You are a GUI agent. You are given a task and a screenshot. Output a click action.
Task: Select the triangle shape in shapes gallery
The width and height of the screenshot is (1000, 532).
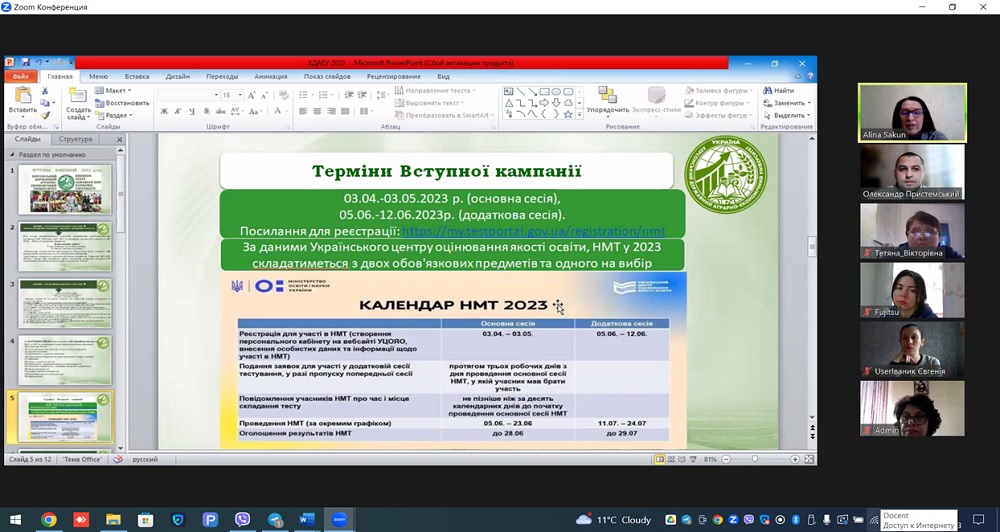click(509, 103)
